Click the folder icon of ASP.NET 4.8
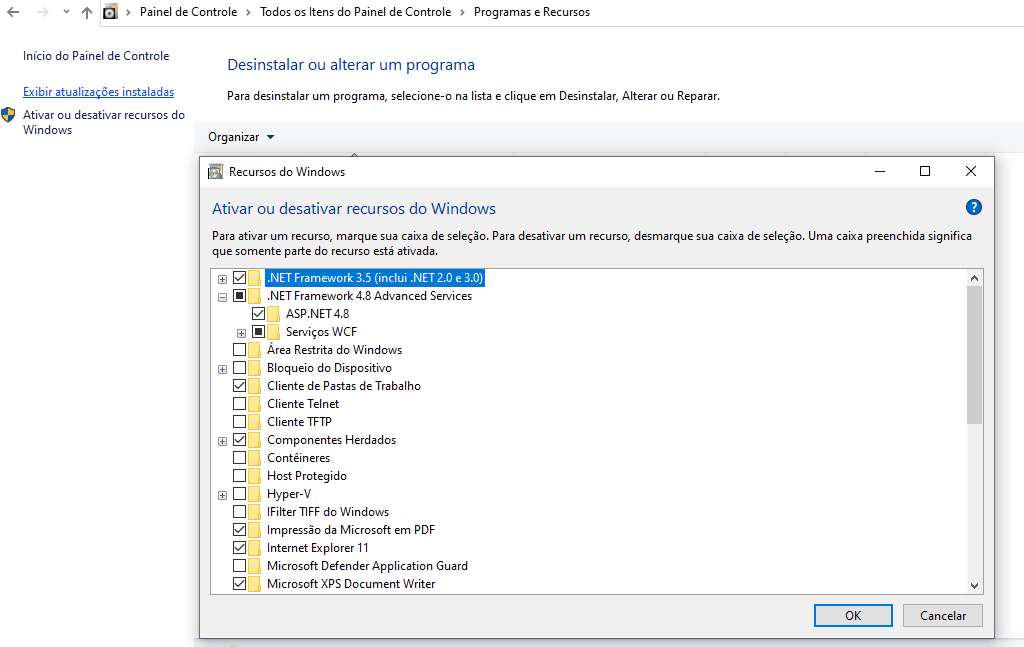This screenshot has height=647, width=1024. 274,313
